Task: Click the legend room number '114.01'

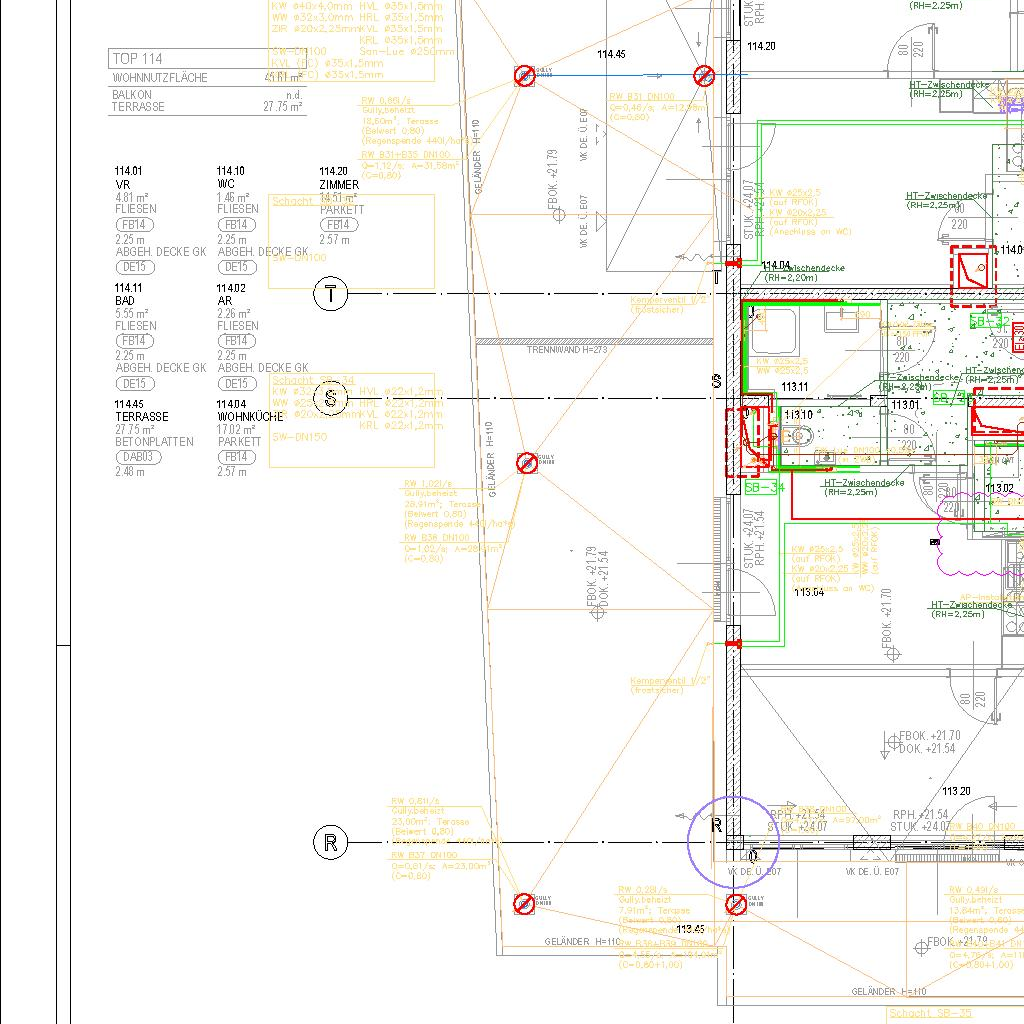Action: pyautogui.click(x=128, y=171)
